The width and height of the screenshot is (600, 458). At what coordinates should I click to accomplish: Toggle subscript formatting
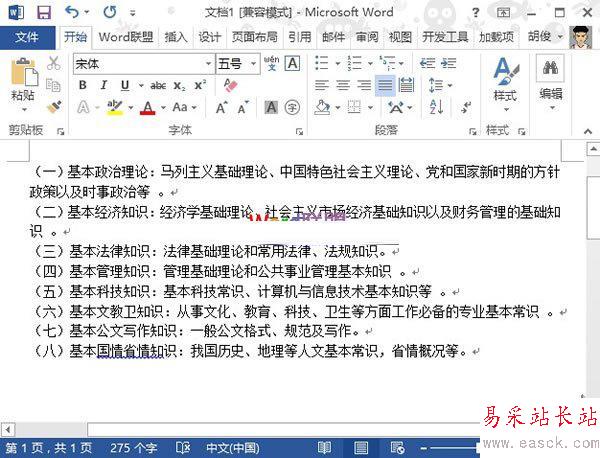click(x=179, y=86)
